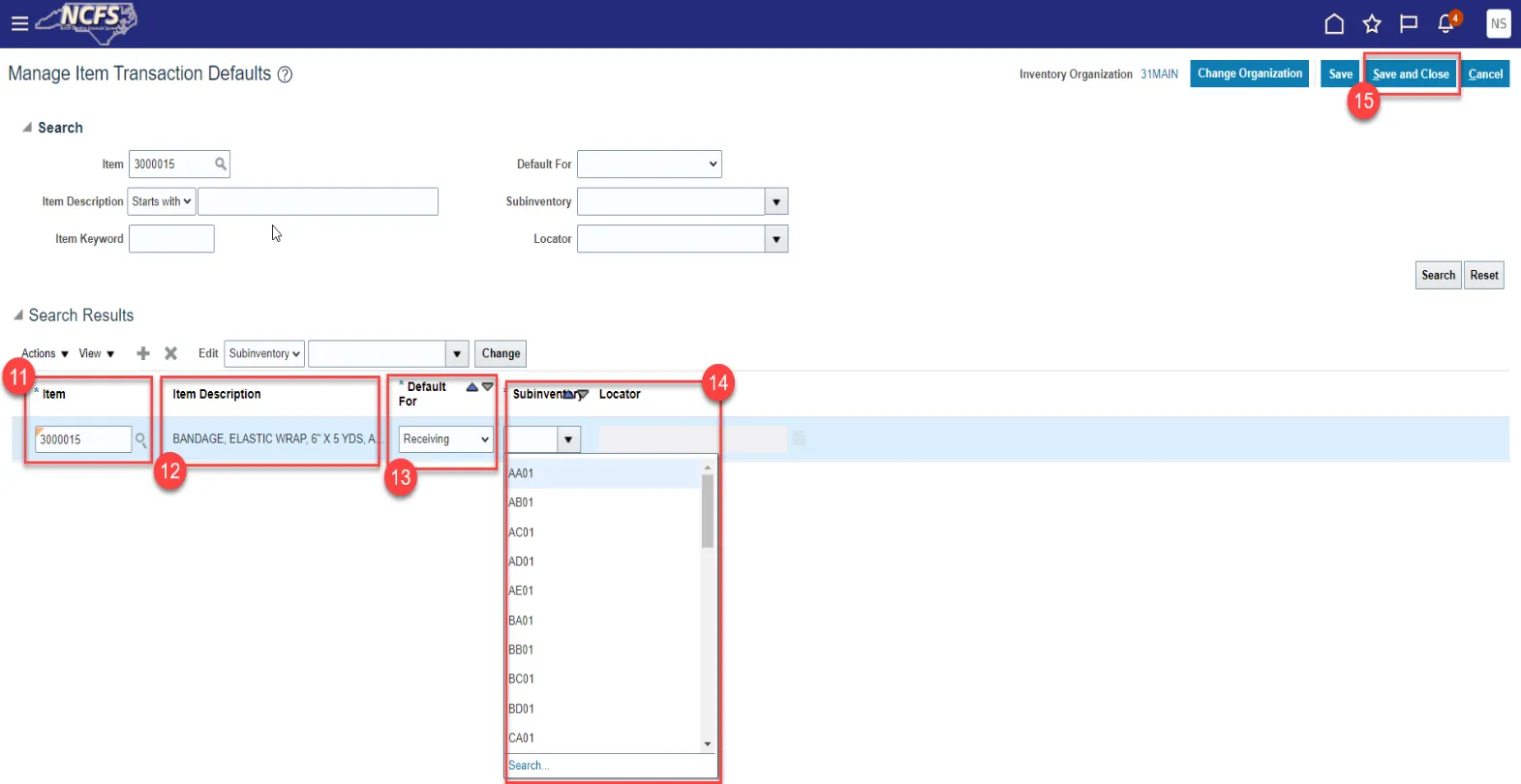Open the Watchlist flag icon
The image size is (1521, 784).
tap(1409, 23)
